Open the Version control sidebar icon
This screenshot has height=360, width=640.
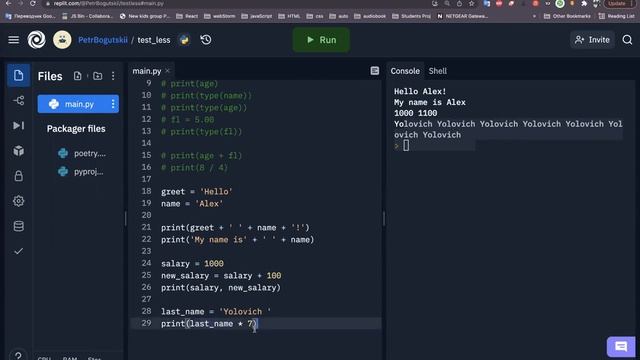(18, 100)
